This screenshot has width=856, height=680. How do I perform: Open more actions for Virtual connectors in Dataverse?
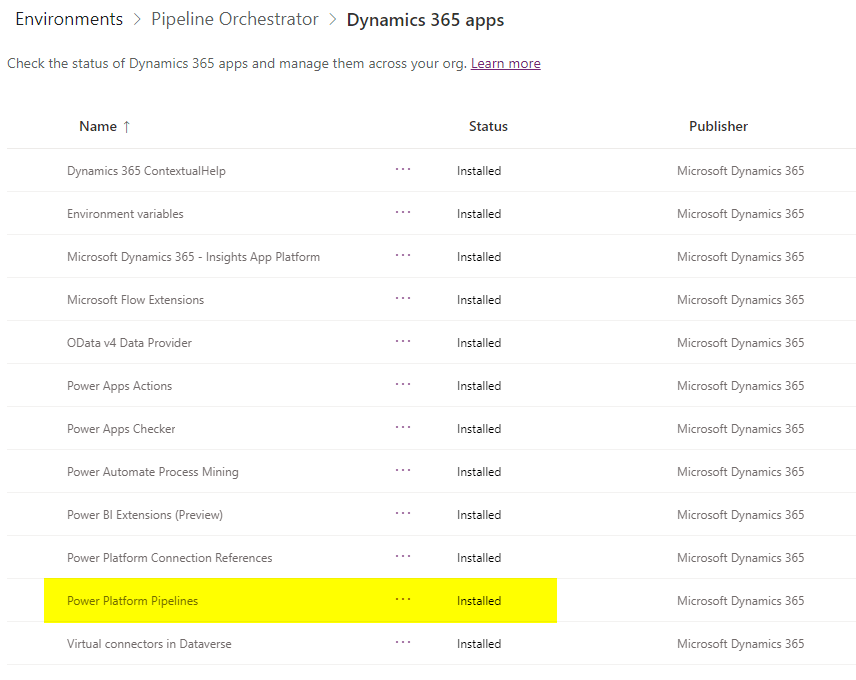(403, 643)
